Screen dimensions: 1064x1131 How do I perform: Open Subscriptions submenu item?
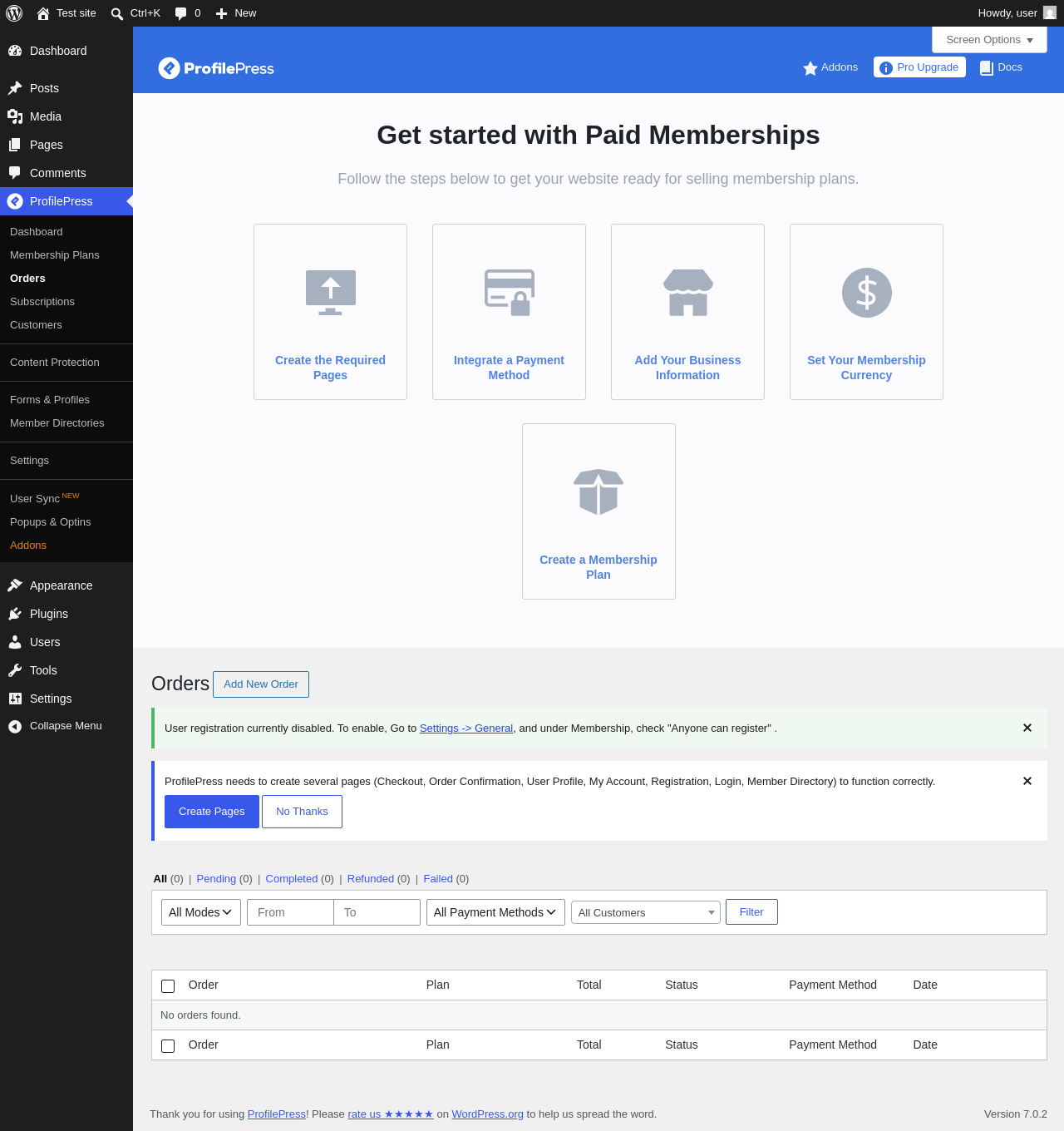42,302
